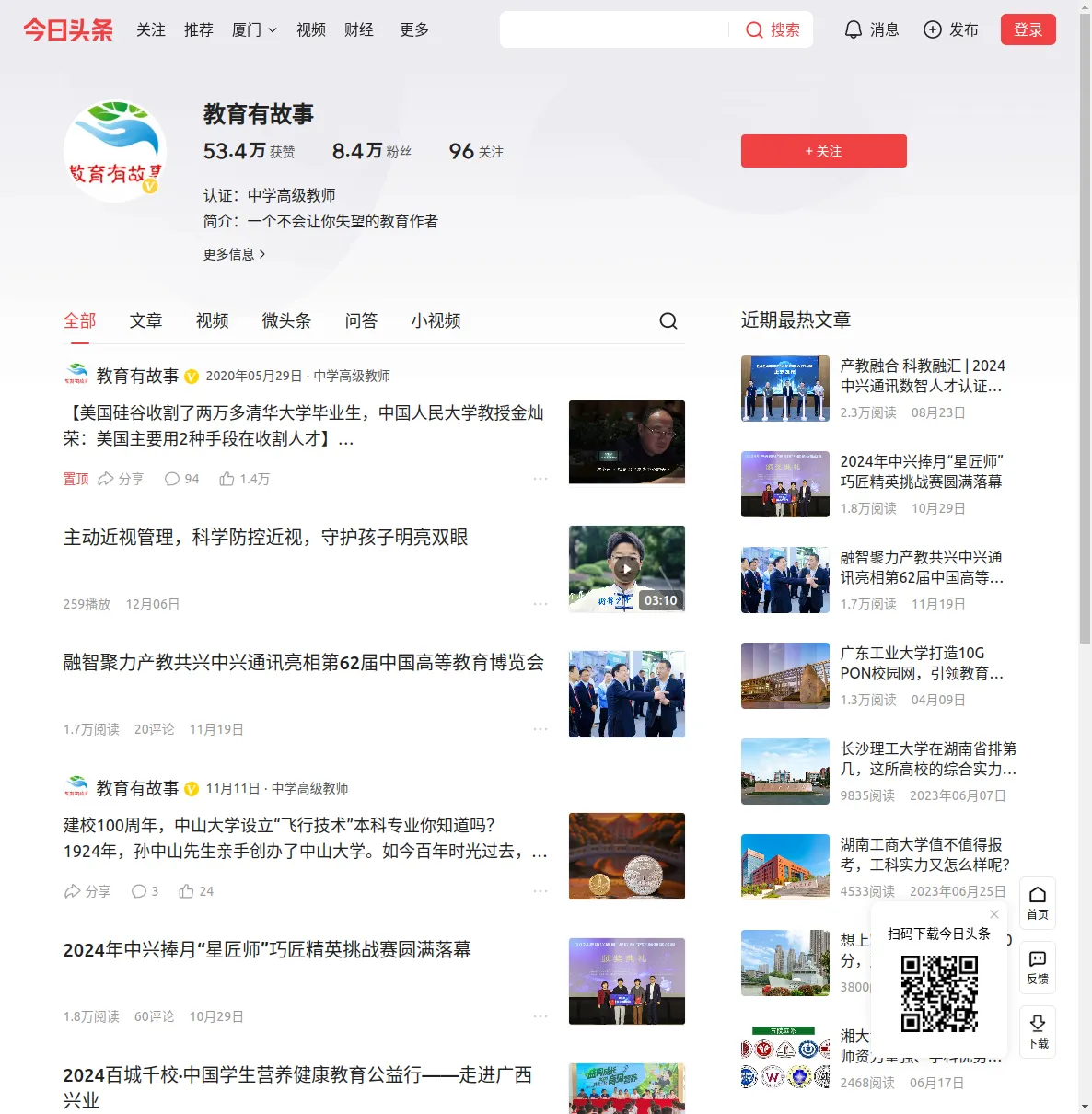Viewport: 1092px width, 1114px height.
Task: Open 反馈 feedback floating button
Action: click(1038, 968)
